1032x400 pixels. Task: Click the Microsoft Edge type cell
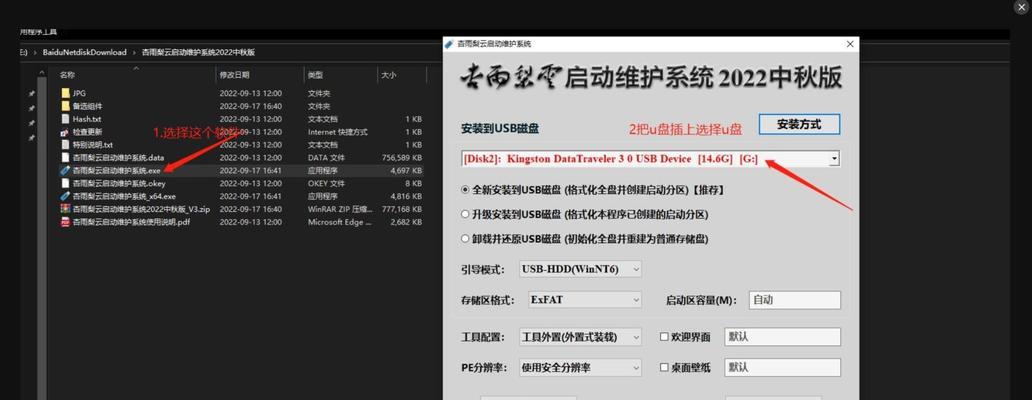point(340,222)
